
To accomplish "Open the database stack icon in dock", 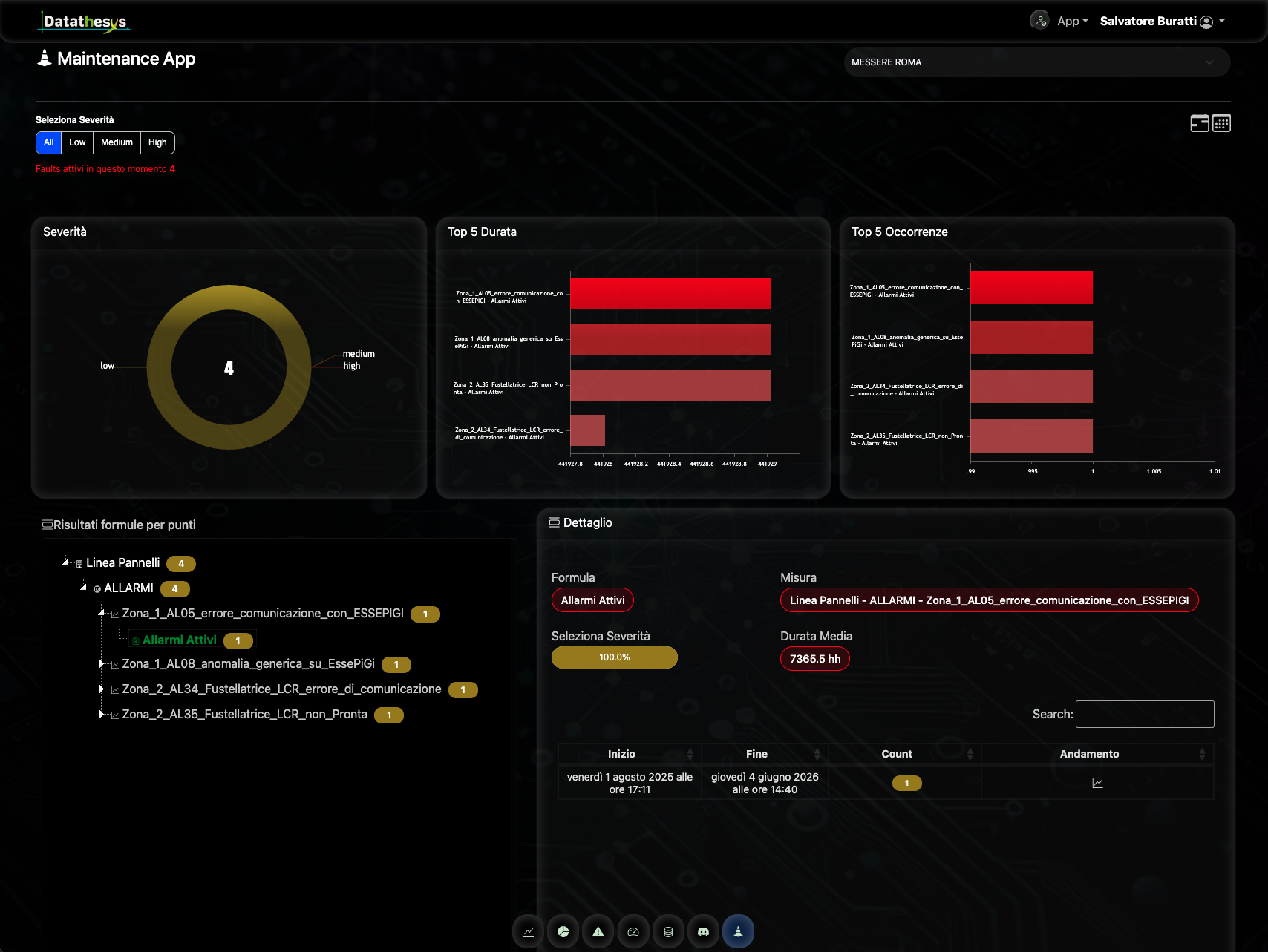I will point(668,931).
